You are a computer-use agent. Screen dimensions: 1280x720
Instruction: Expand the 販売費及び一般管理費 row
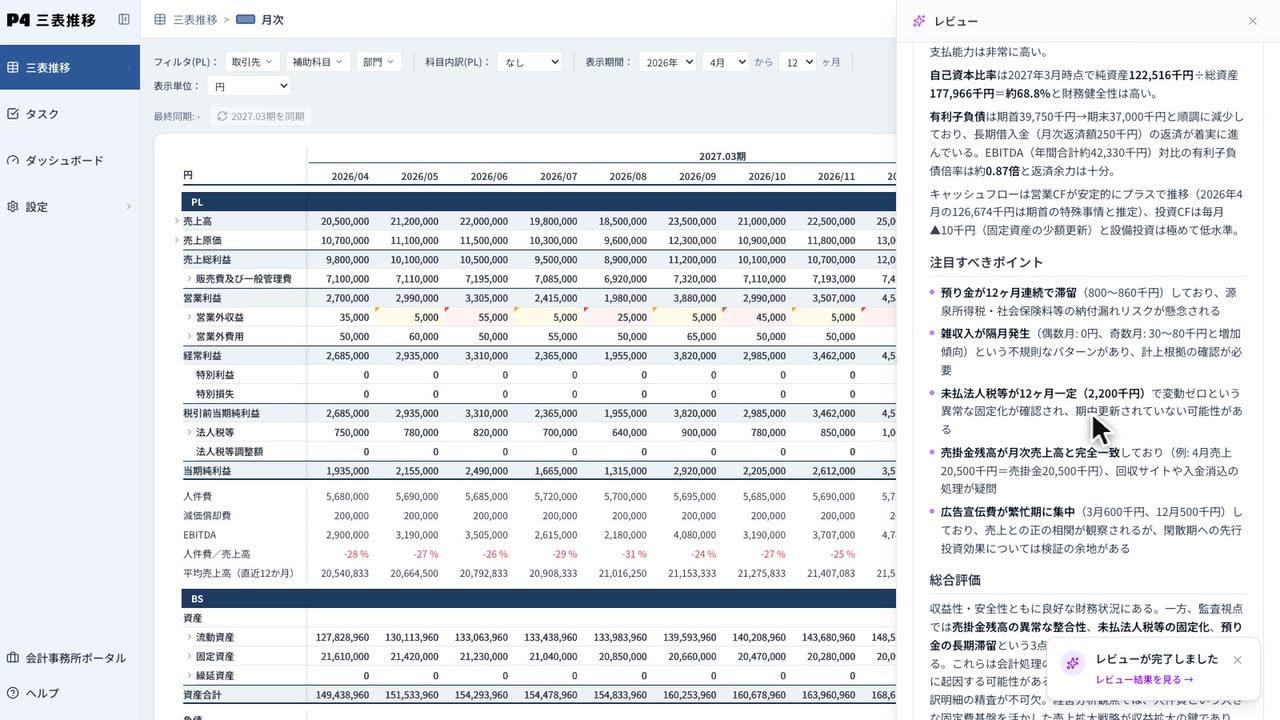pos(189,279)
